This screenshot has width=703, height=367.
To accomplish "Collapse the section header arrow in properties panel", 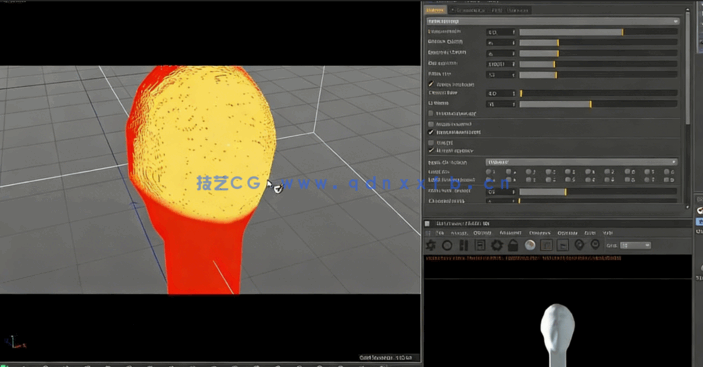I will pyautogui.click(x=675, y=21).
